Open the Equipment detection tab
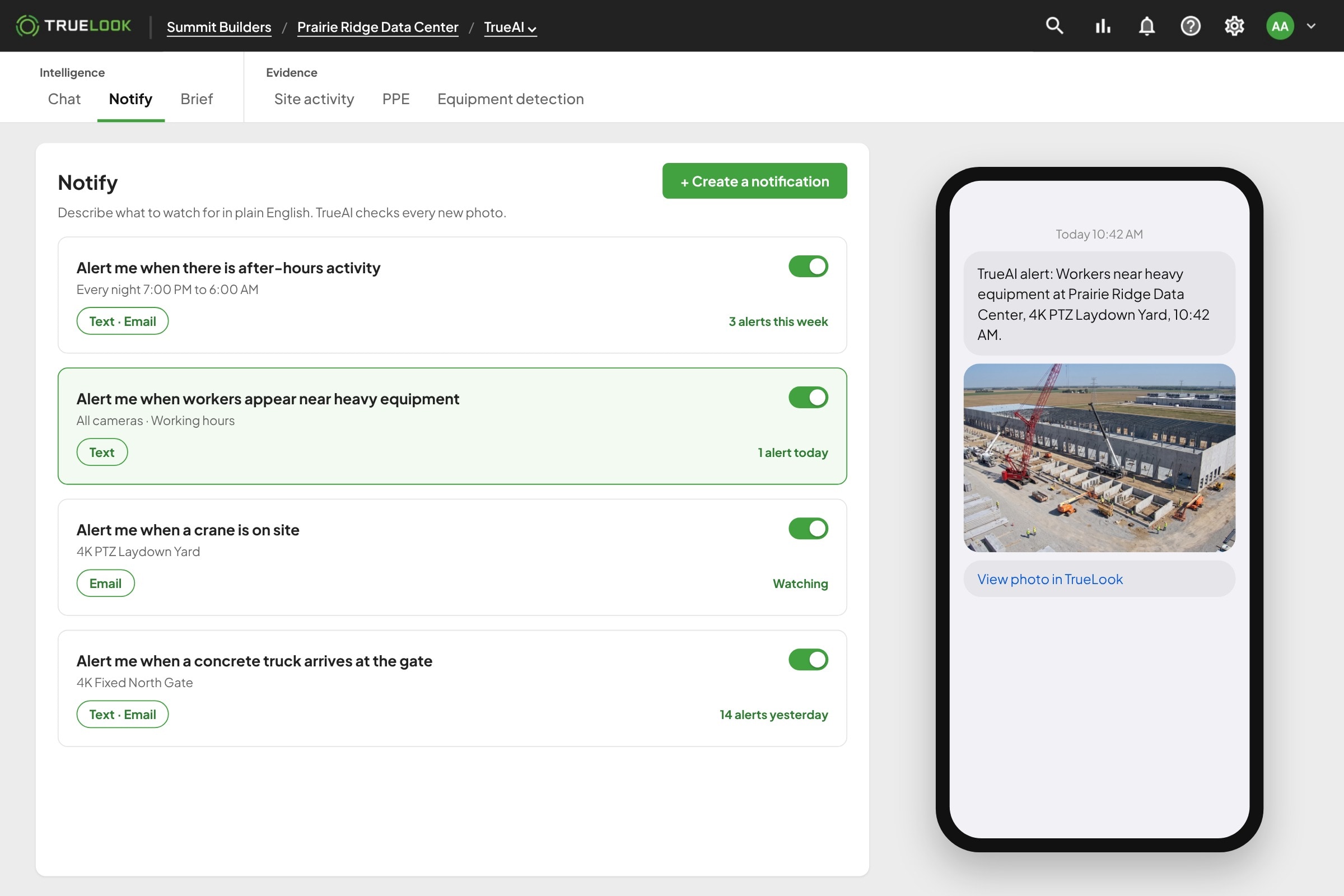 pyautogui.click(x=510, y=99)
